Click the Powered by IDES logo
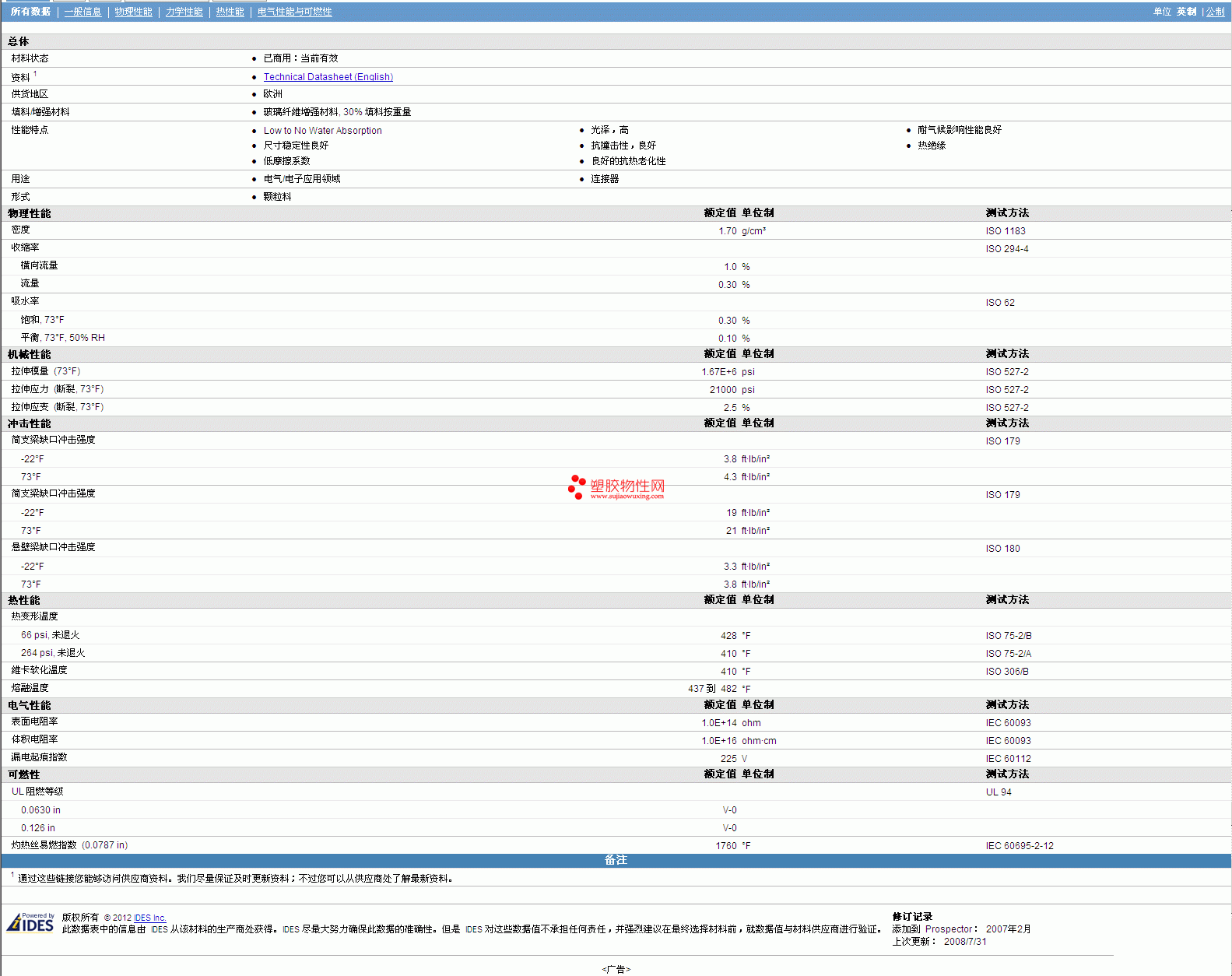The height and width of the screenshot is (976, 1232). [31, 922]
